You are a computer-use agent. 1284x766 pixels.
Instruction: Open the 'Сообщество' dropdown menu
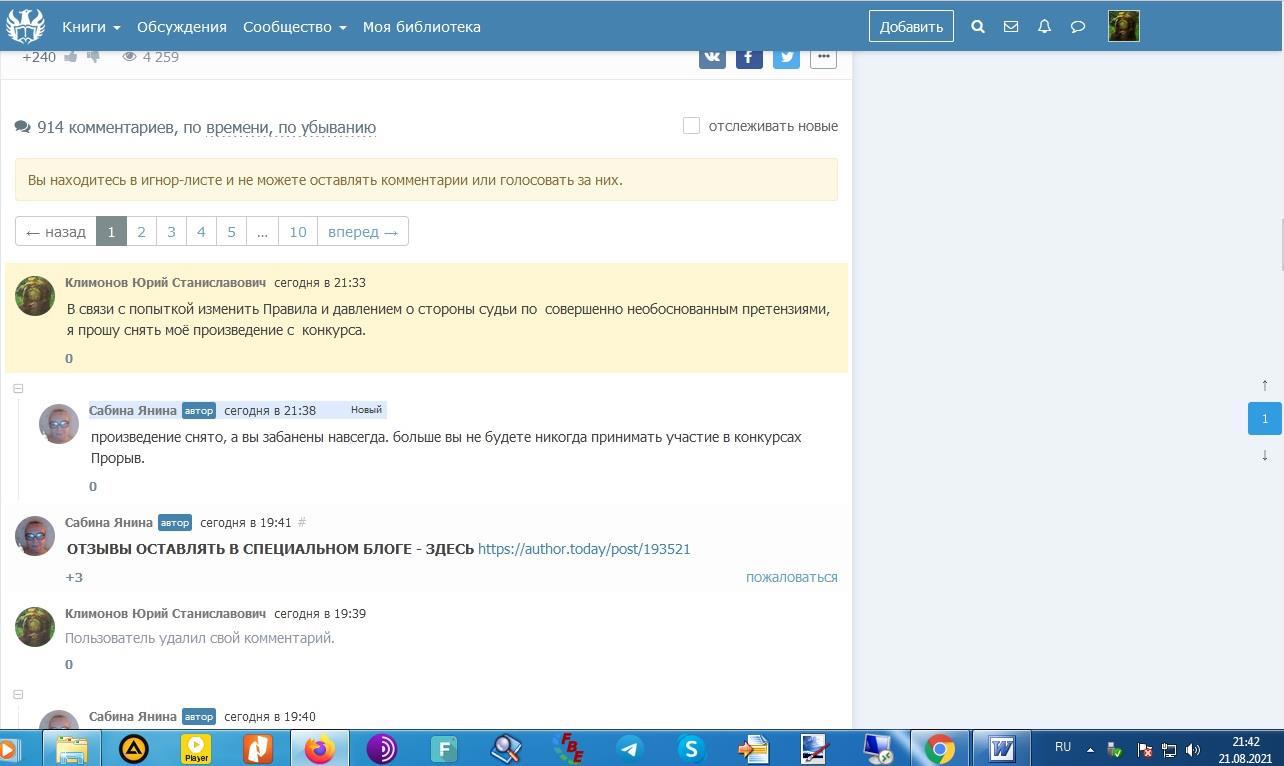point(294,27)
